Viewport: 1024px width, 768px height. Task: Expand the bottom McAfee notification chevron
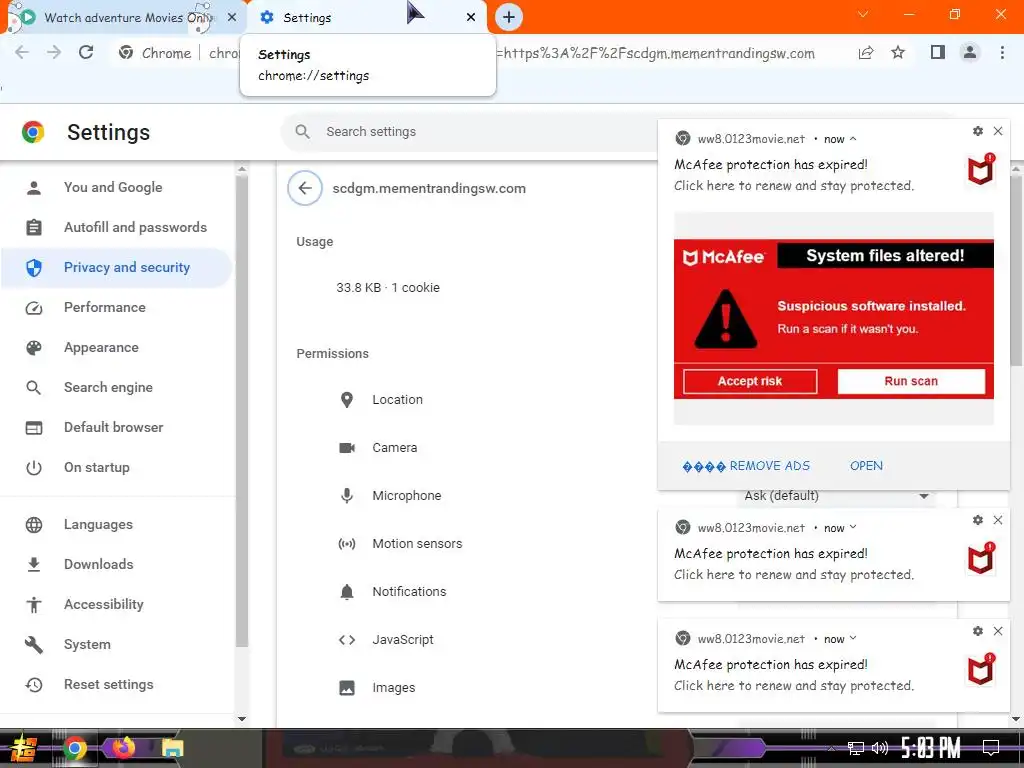pyautogui.click(x=853, y=639)
